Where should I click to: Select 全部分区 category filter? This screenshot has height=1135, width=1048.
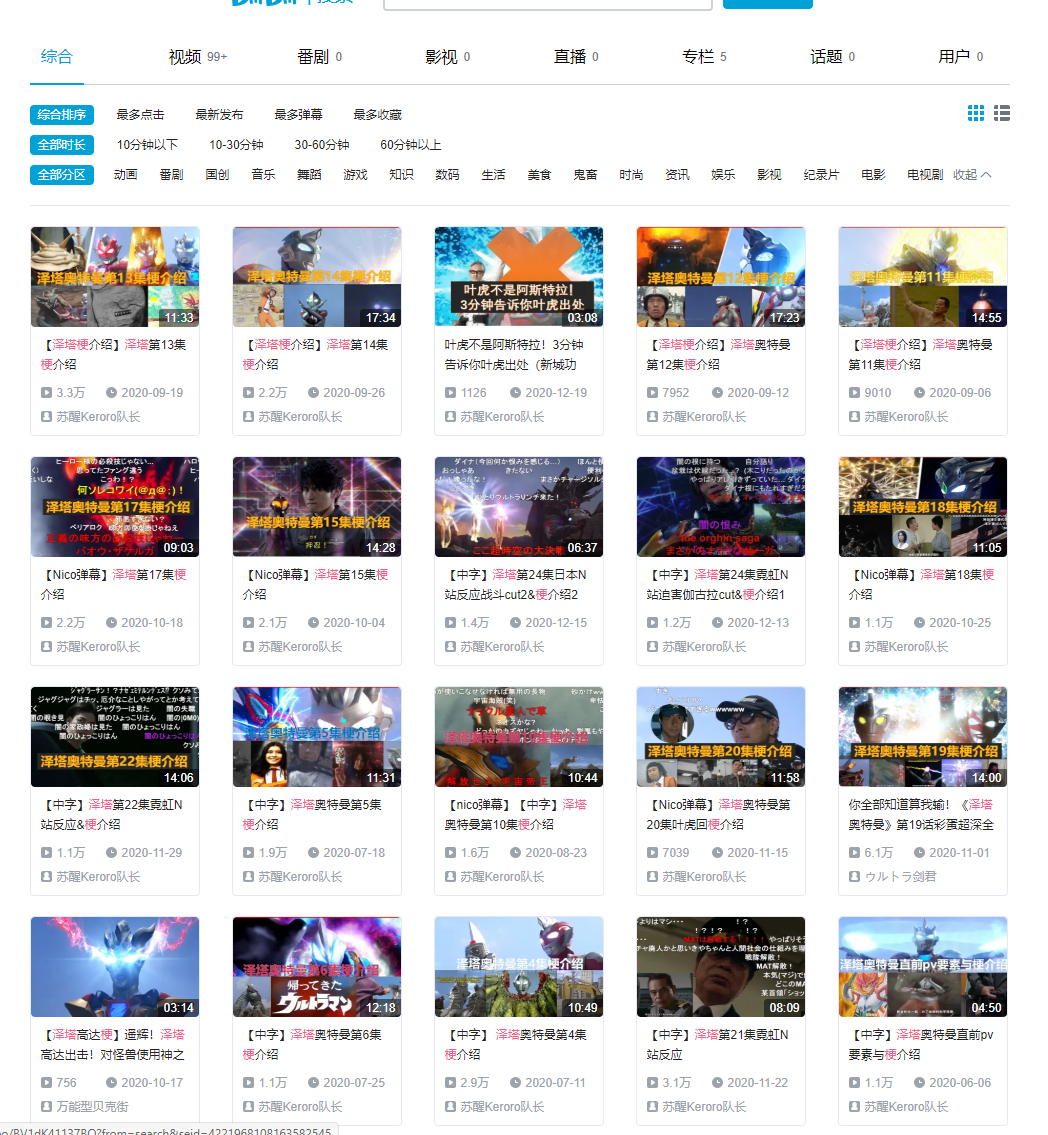click(62, 174)
